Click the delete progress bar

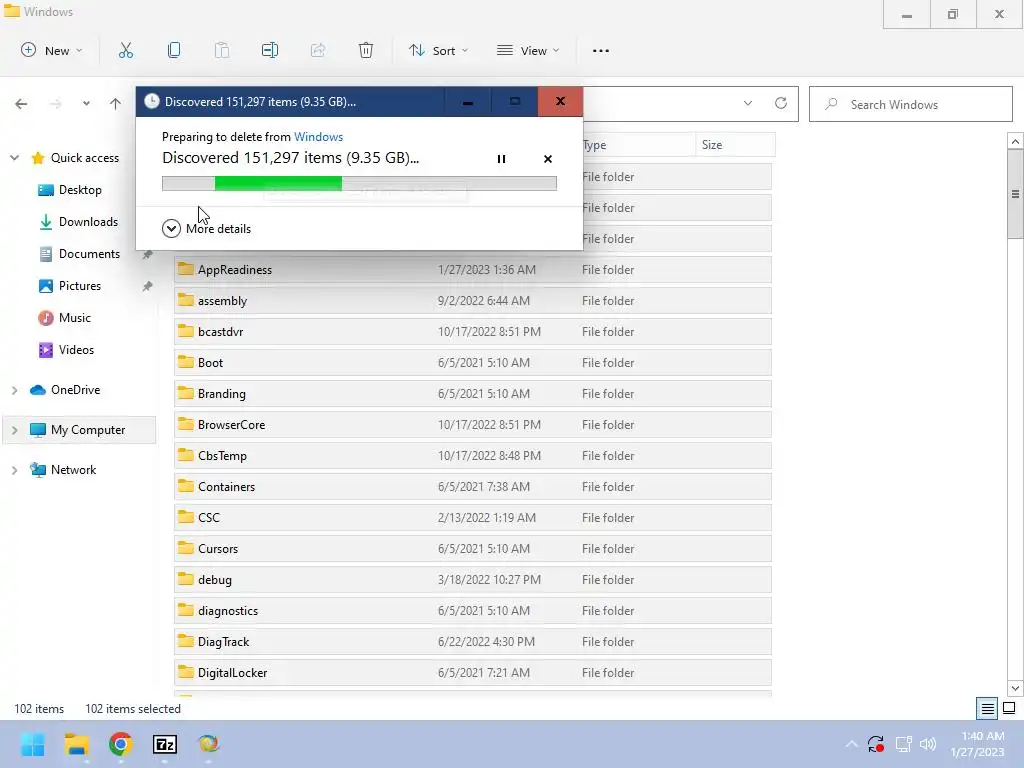(x=359, y=184)
